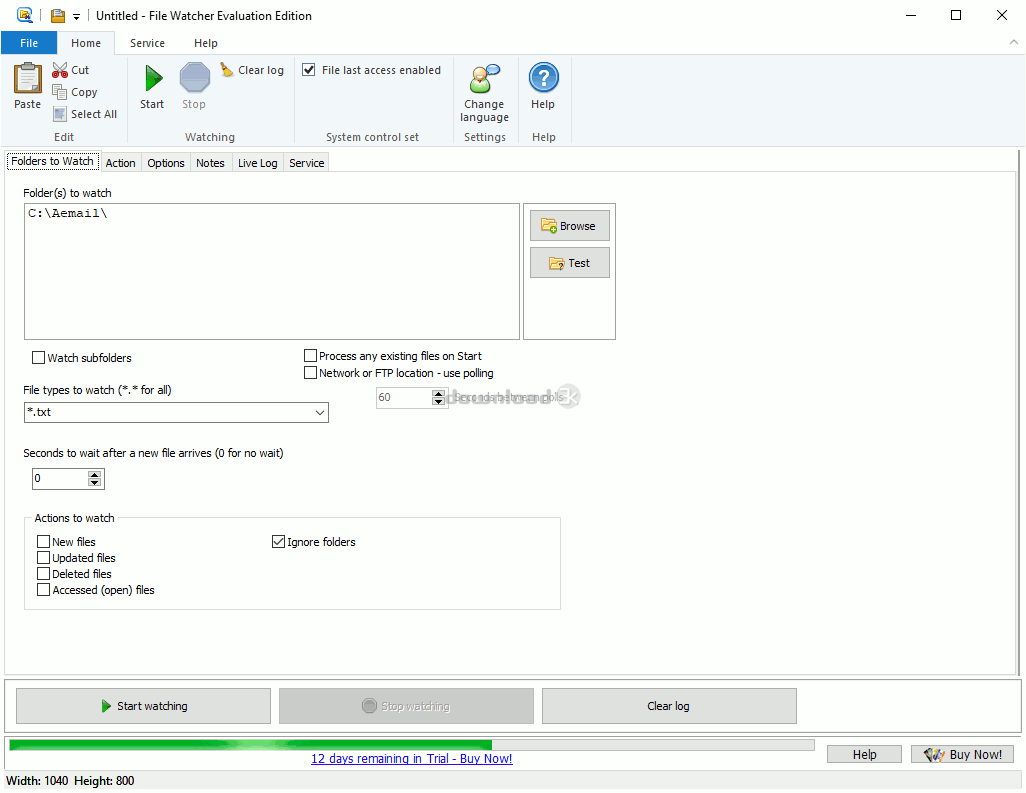Start watching with the ribbon's green Start arrow

coord(153,79)
